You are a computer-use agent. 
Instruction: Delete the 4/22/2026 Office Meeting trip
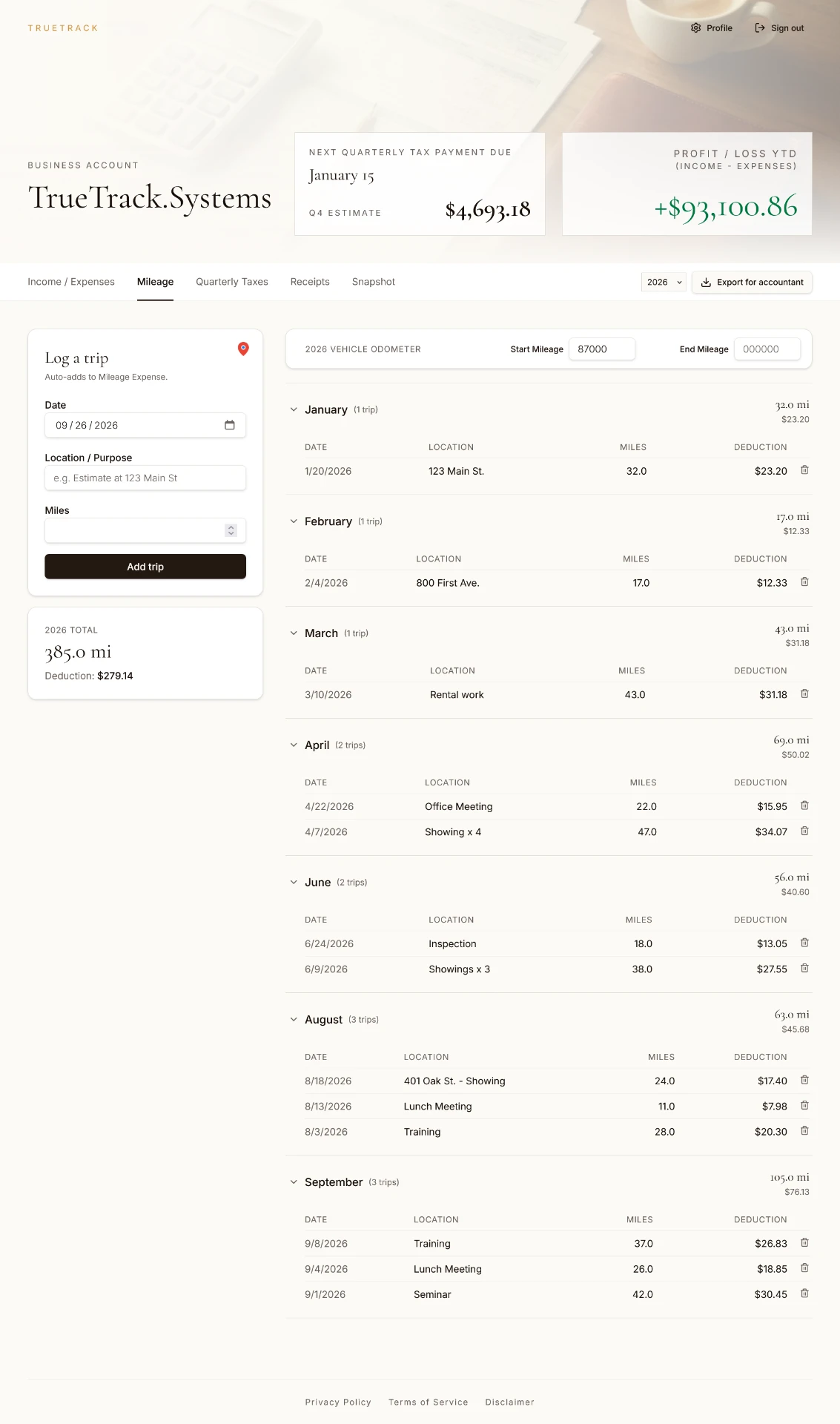[x=804, y=805]
